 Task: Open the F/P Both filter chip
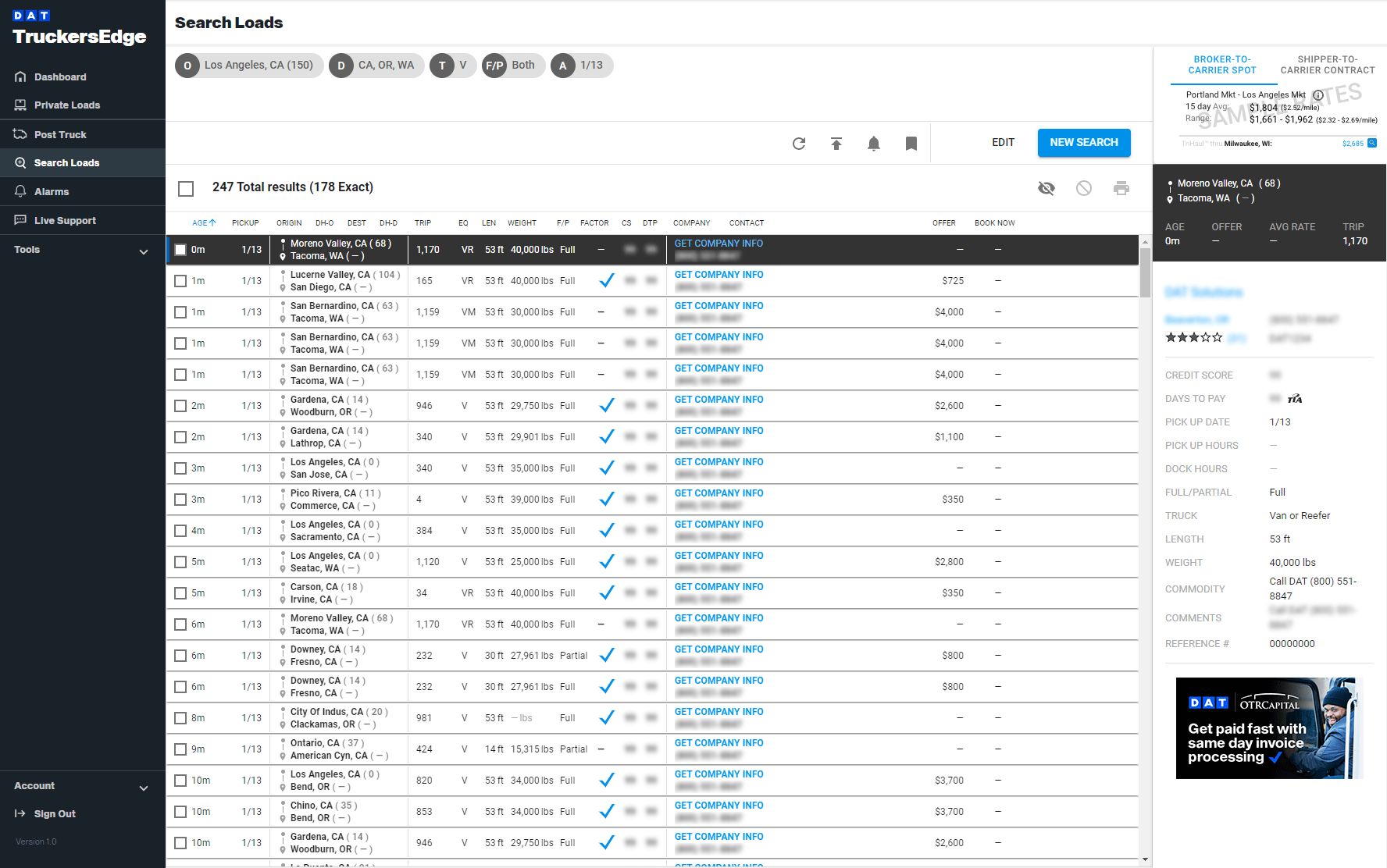(513, 65)
